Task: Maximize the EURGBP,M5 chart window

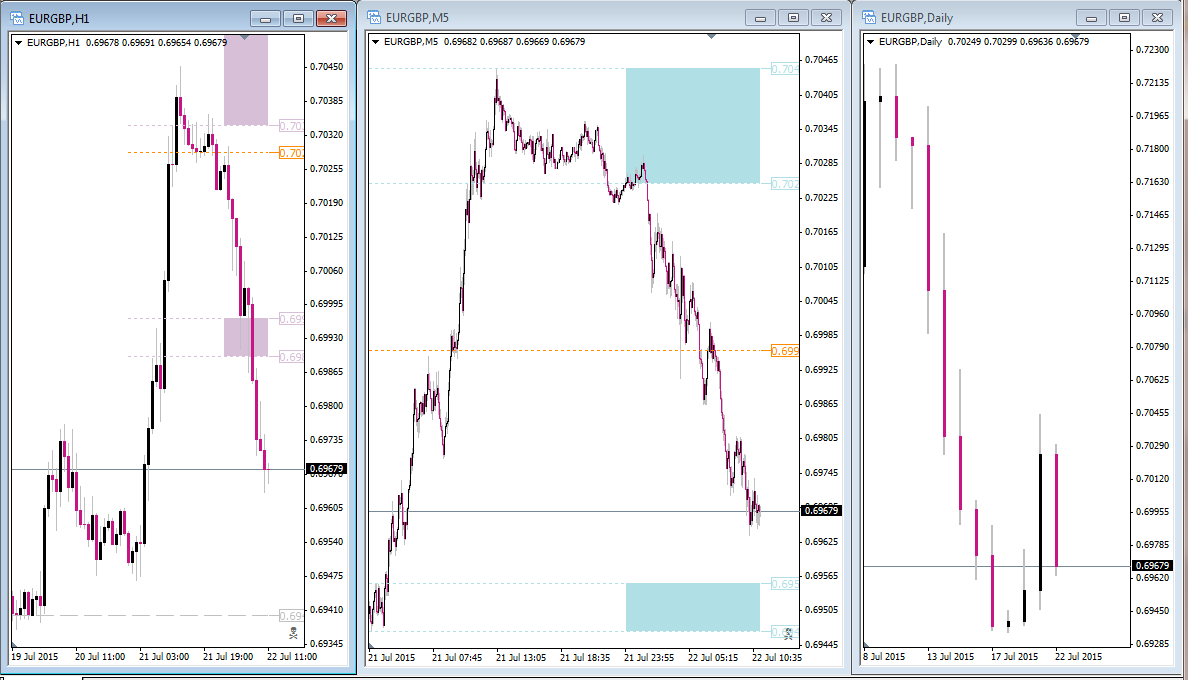Action: (793, 17)
